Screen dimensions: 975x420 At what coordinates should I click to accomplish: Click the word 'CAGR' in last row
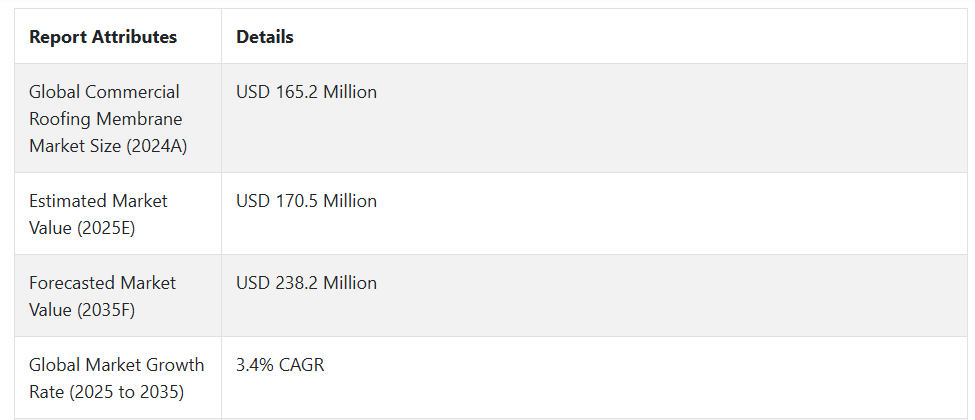(302, 365)
